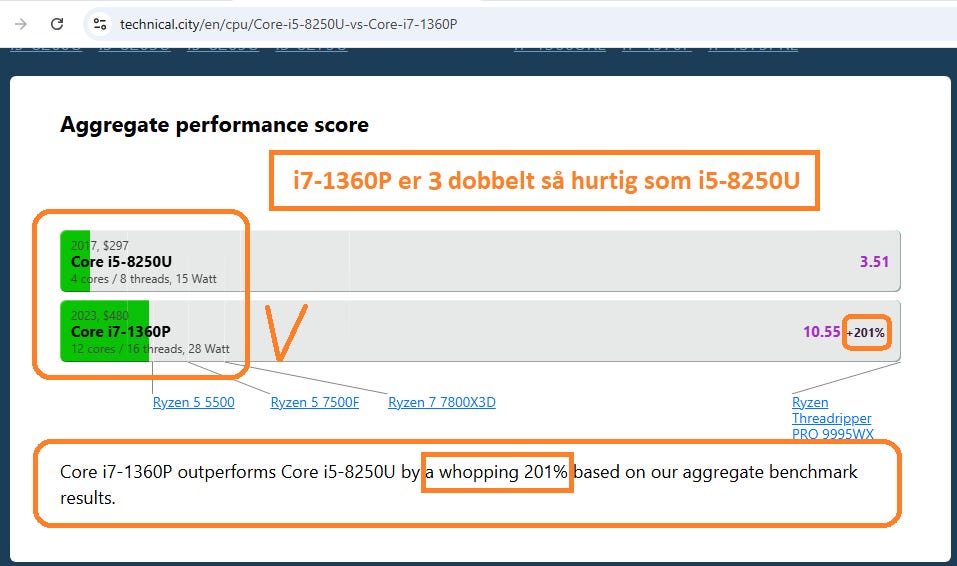Open the Ryzen 5 7500F link
The width and height of the screenshot is (957, 566).
[x=315, y=402]
